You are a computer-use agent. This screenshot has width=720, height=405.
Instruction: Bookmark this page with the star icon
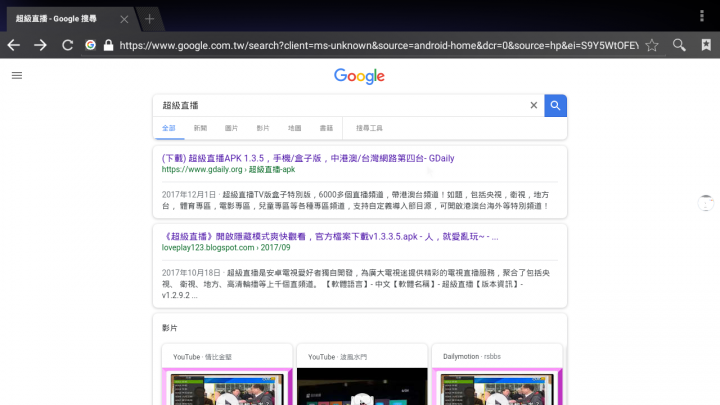652,45
